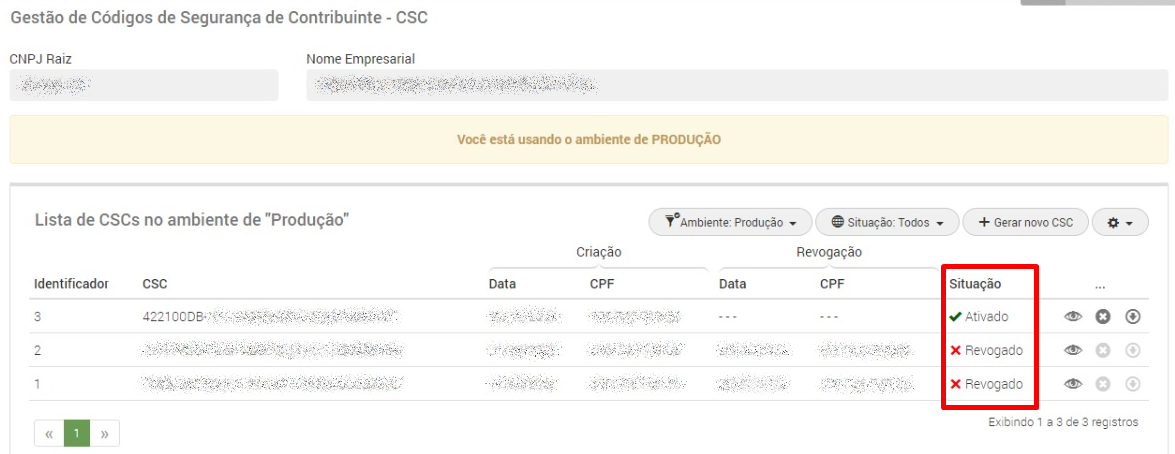Select page 1 in pagination
This screenshot has height=454, width=1175.
pyautogui.click(x=77, y=433)
